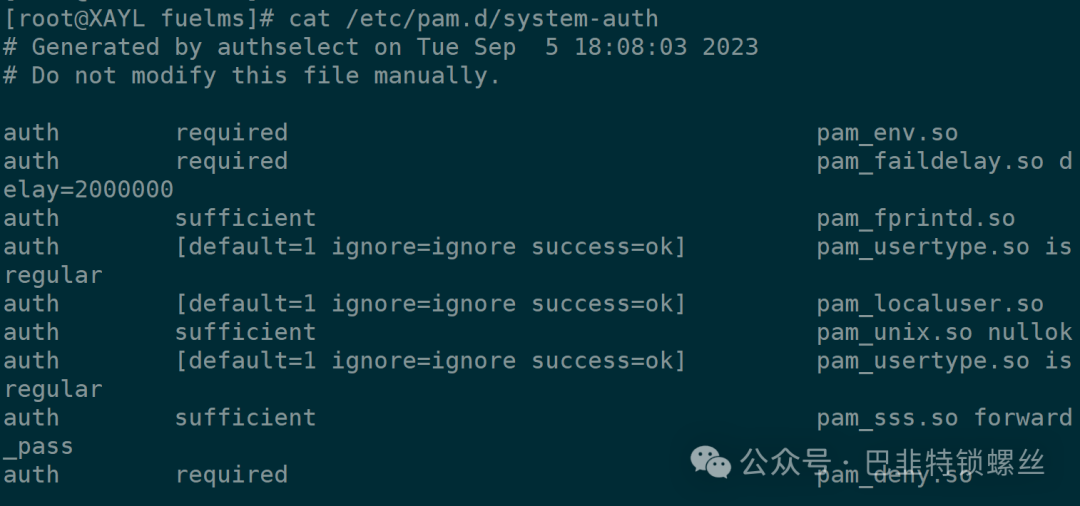Click the first 'auth' keyword
The image size is (1080, 506).
[x=31, y=133]
